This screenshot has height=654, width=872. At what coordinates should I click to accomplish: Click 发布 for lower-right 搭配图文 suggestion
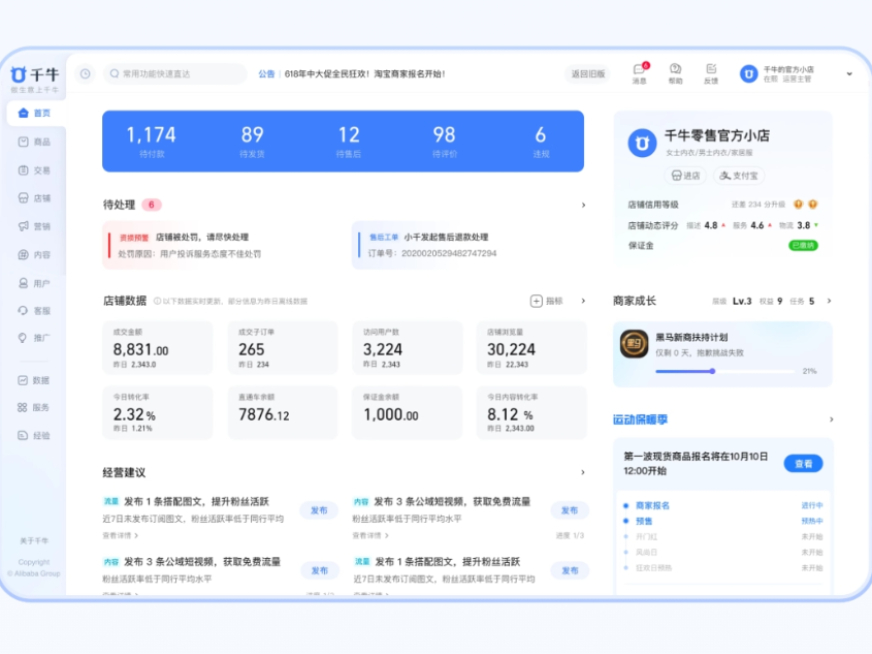pos(569,570)
